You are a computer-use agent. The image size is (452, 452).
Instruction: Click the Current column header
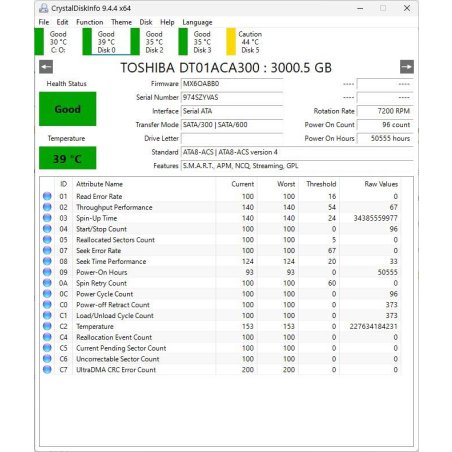click(x=243, y=184)
